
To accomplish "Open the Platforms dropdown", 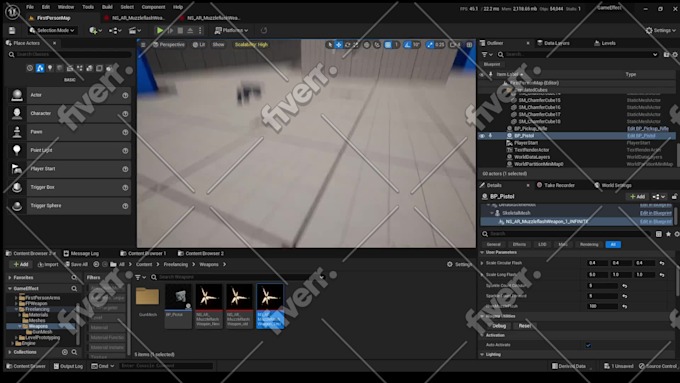I will tap(231, 30).
